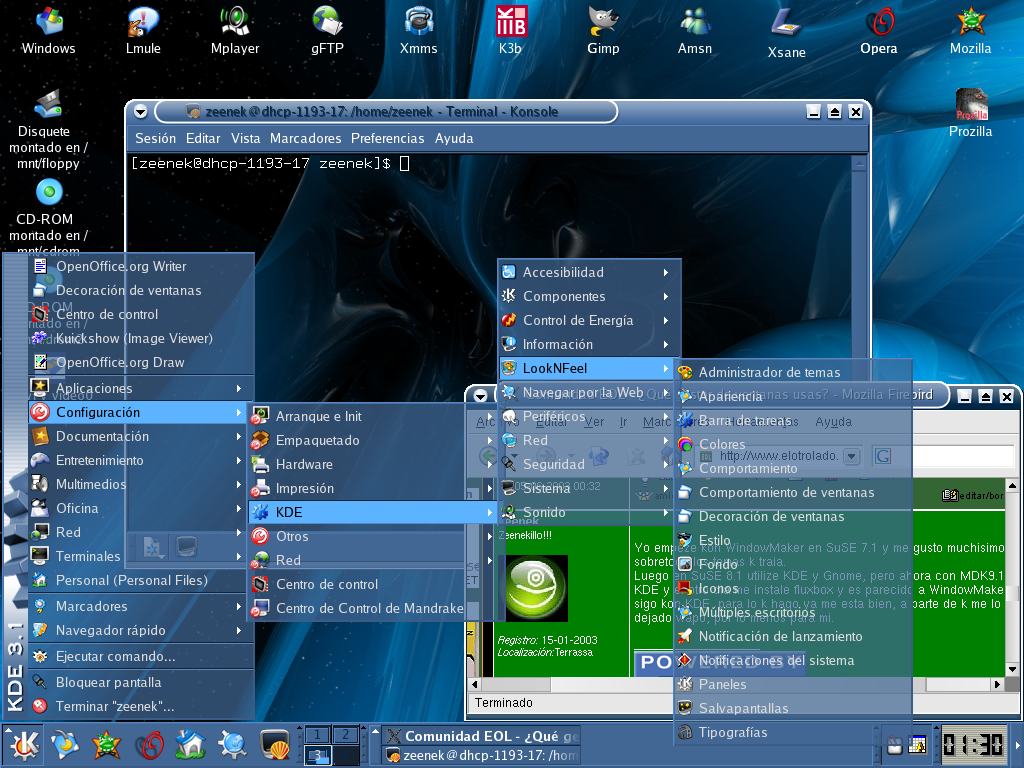Viewport: 1024px width, 768px height.
Task: Click the KDE start menu button
Action: (x=22, y=744)
